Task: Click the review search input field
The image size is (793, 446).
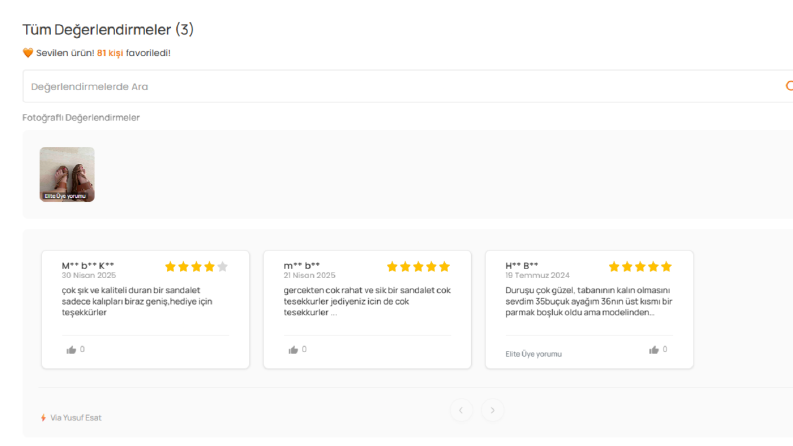Action: (x=408, y=86)
